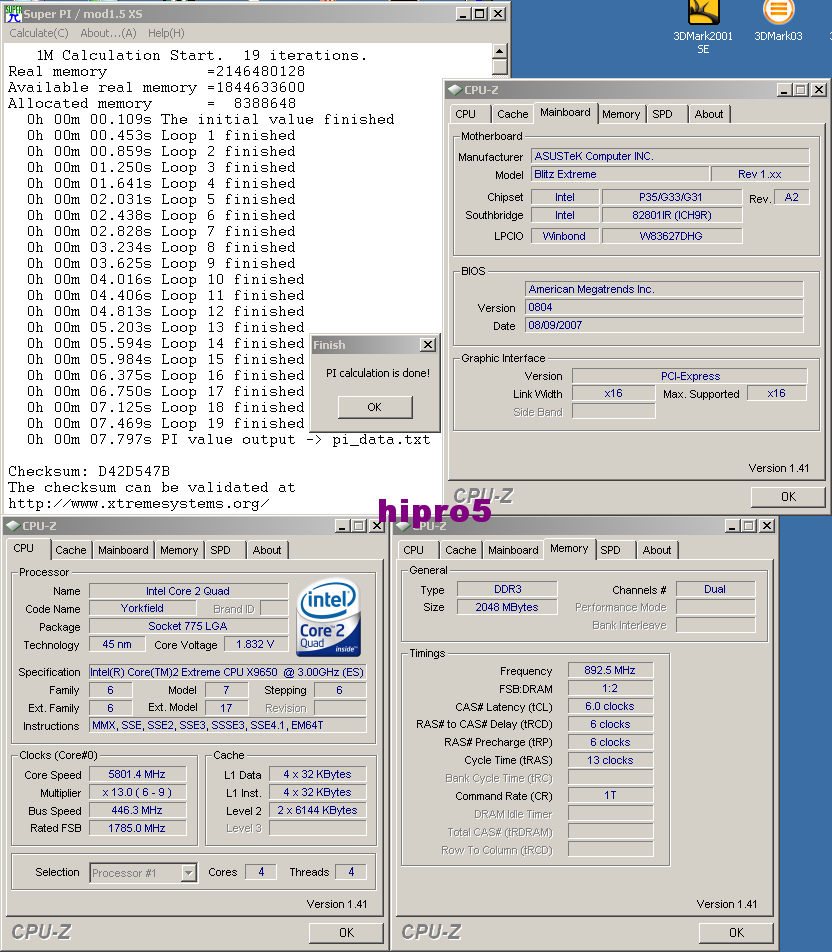Select About tab in Memory CPU-Z window
The image size is (832, 952).
(x=656, y=550)
